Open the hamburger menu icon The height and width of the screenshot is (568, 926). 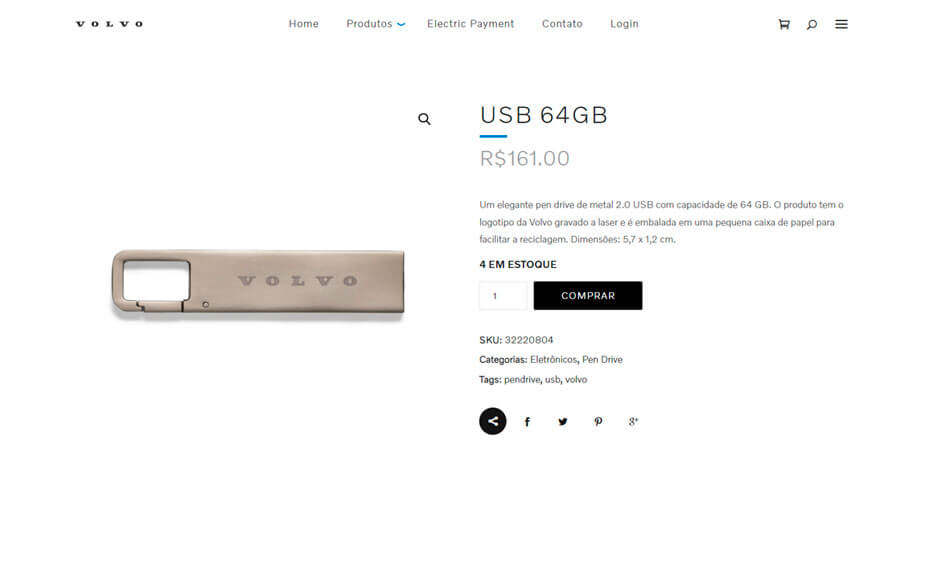coord(841,24)
